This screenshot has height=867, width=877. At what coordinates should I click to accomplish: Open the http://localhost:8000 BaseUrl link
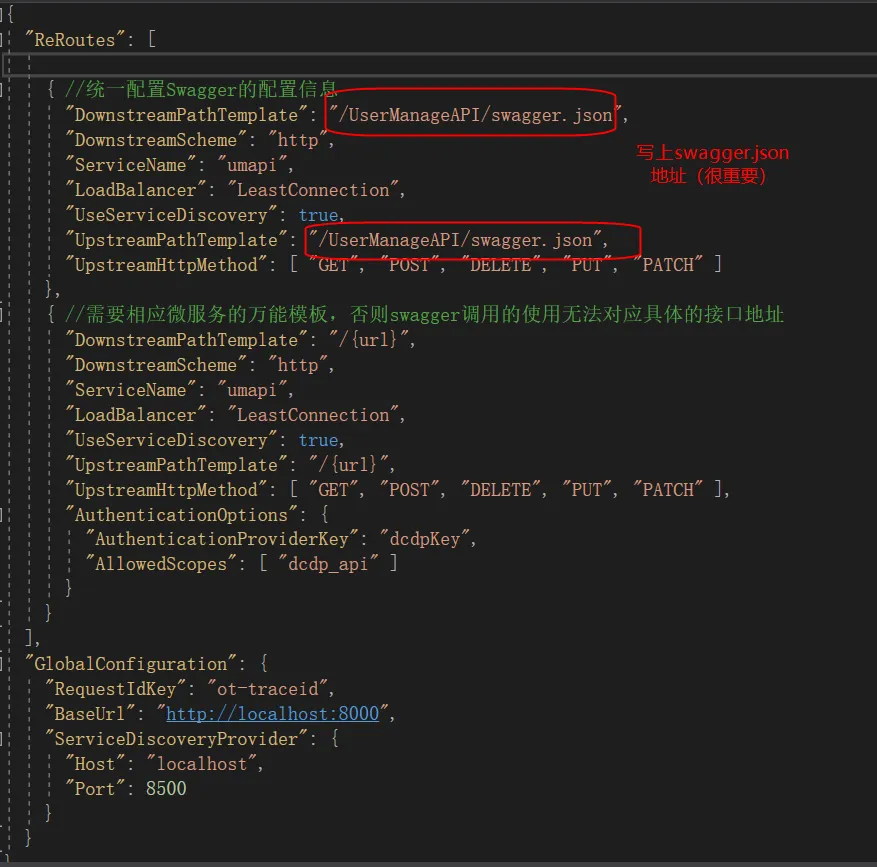pyautogui.click(x=272, y=714)
